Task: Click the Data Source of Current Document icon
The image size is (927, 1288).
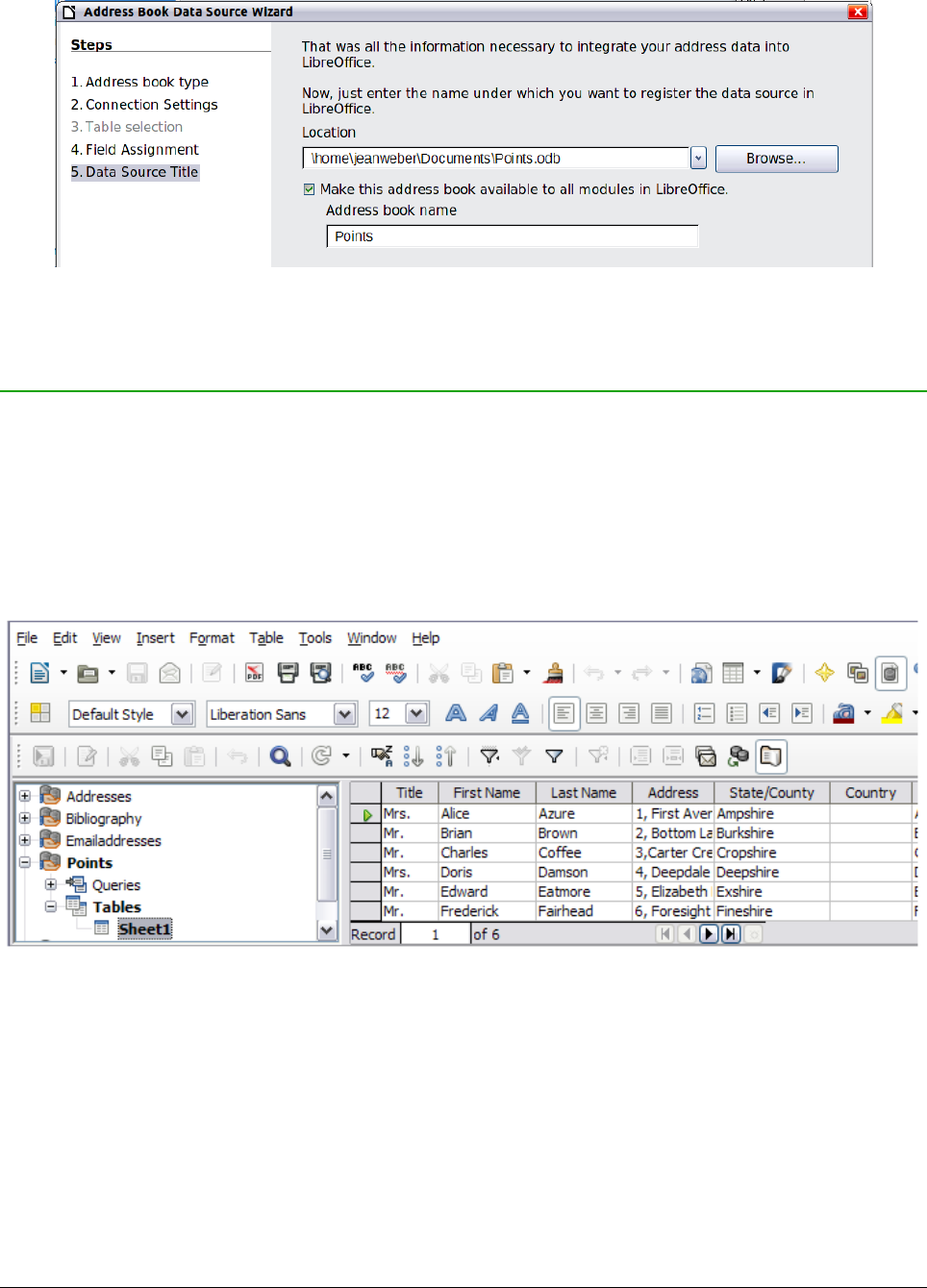Action: pyautogui.click(x=739, y=756)
